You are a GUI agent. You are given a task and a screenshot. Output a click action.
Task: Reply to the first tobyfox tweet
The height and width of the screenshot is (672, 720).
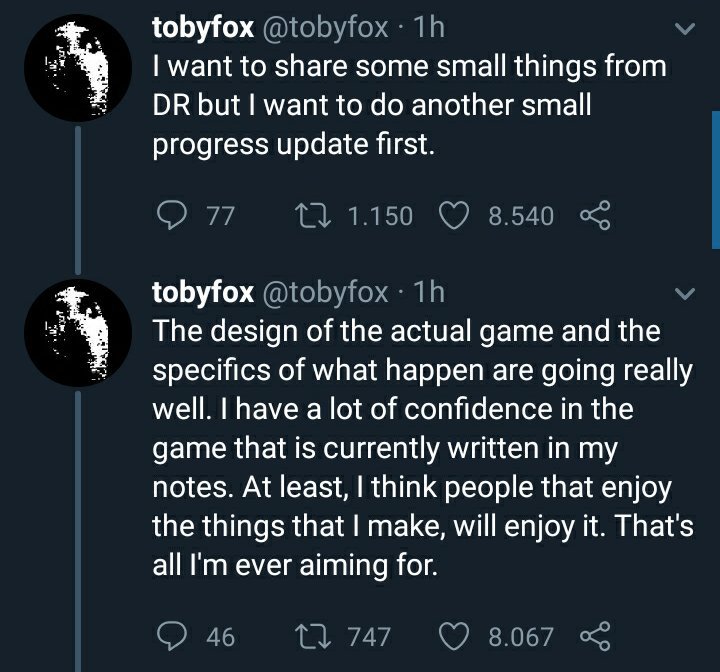(x=172, y=215)
